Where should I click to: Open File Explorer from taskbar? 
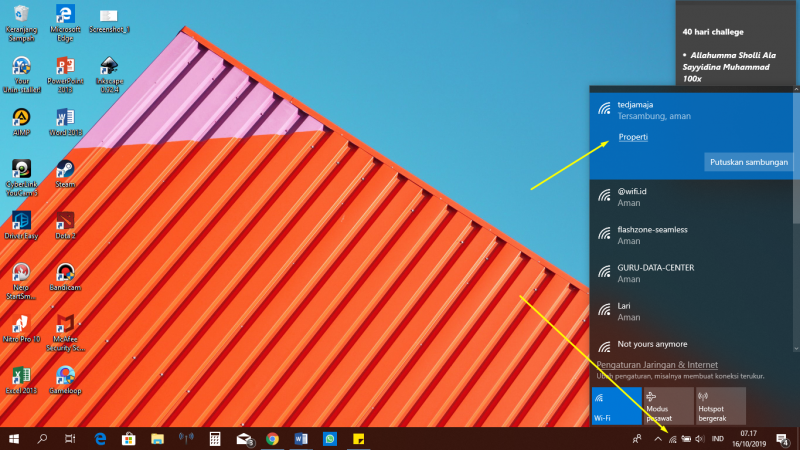(x=157, y=439)
